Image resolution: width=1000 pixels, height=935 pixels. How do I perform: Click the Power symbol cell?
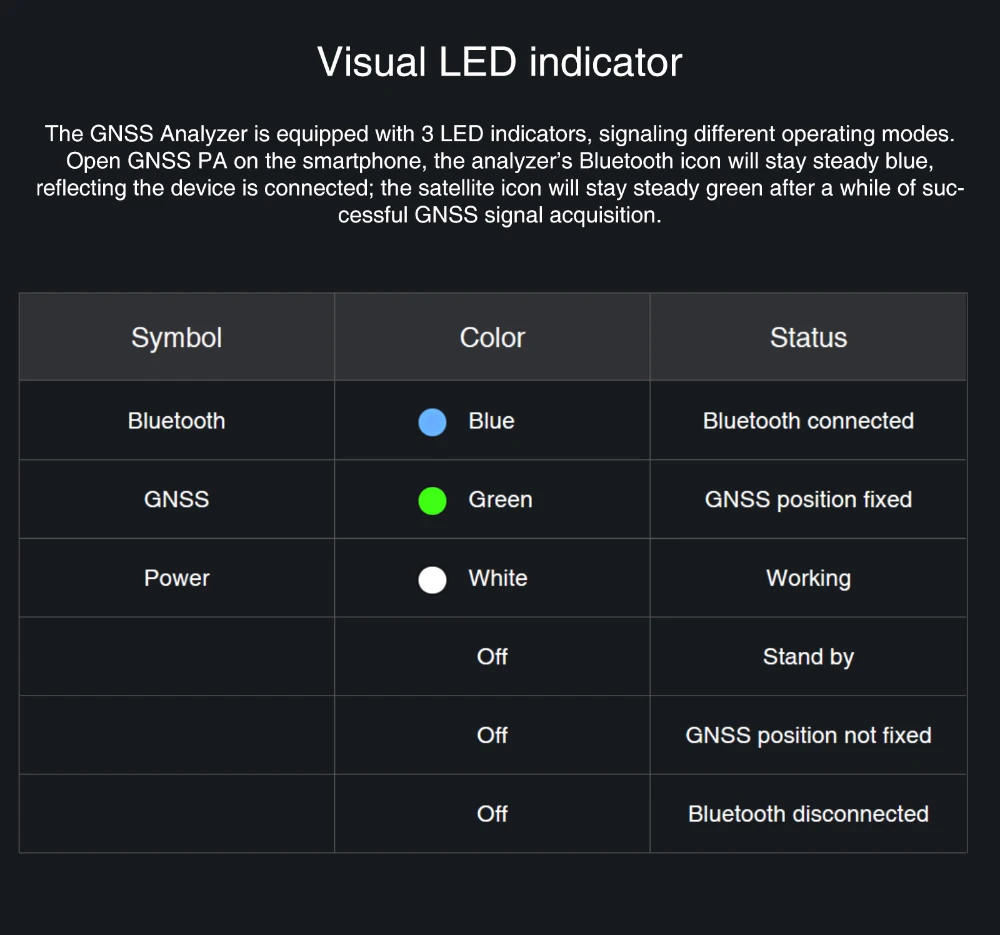tap(176, 578)
